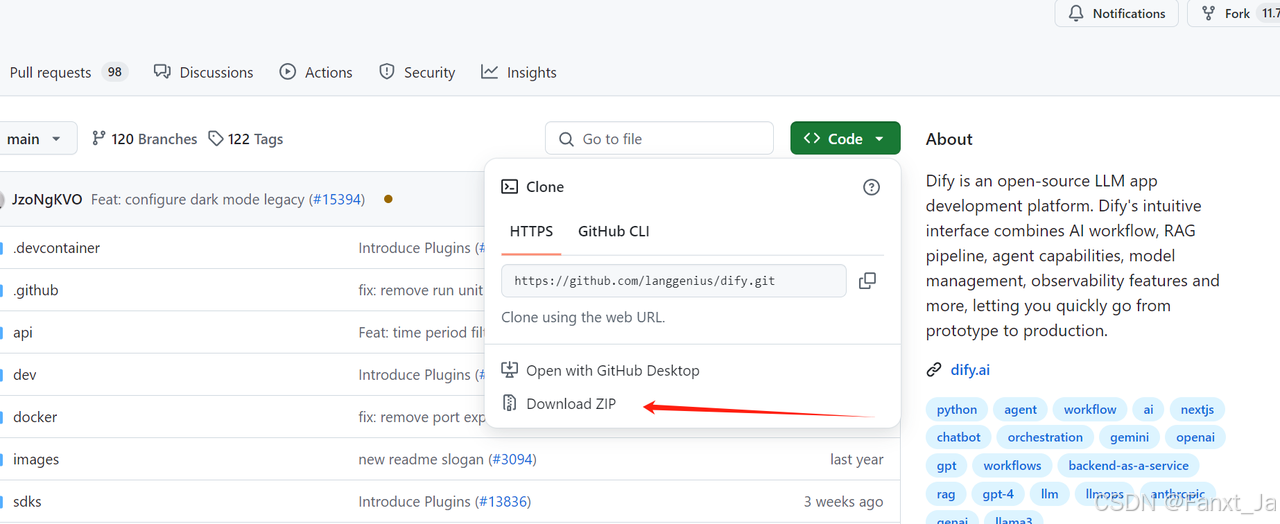Select the gpt-4 topic tag
The height and width of the screenshot is (524, 1280).
[x=998, y=494]
